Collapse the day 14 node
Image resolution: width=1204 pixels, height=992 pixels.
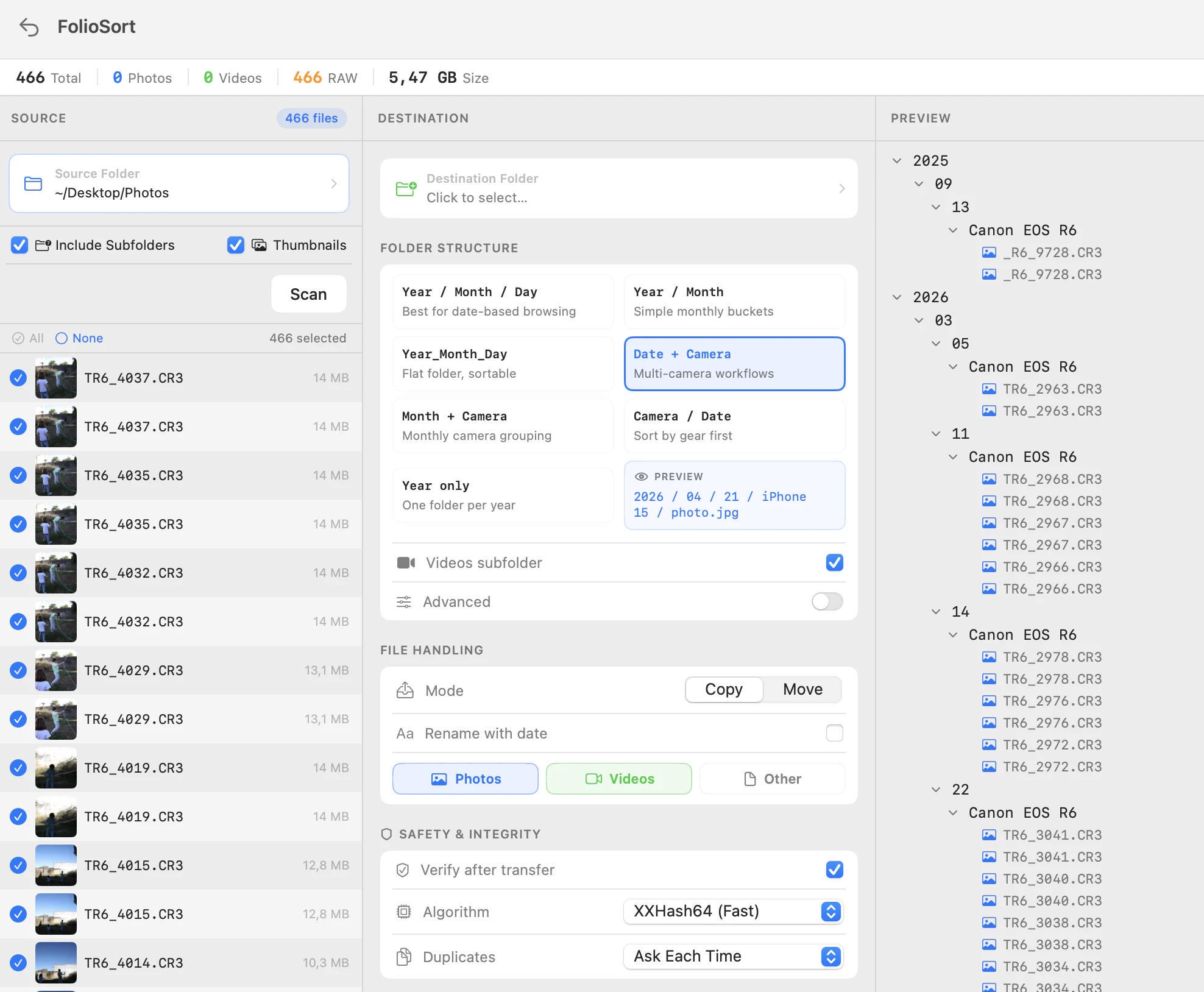[x=936, y=612]
